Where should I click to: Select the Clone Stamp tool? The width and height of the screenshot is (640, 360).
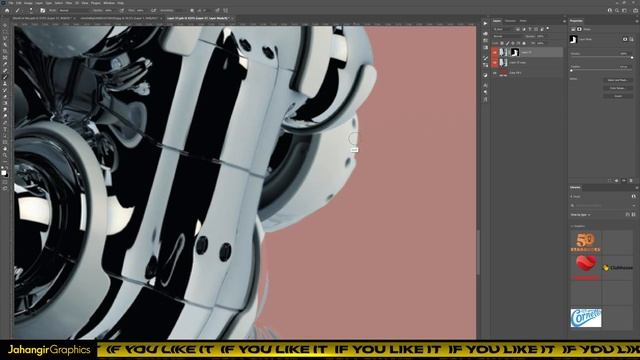click(5, 83)
